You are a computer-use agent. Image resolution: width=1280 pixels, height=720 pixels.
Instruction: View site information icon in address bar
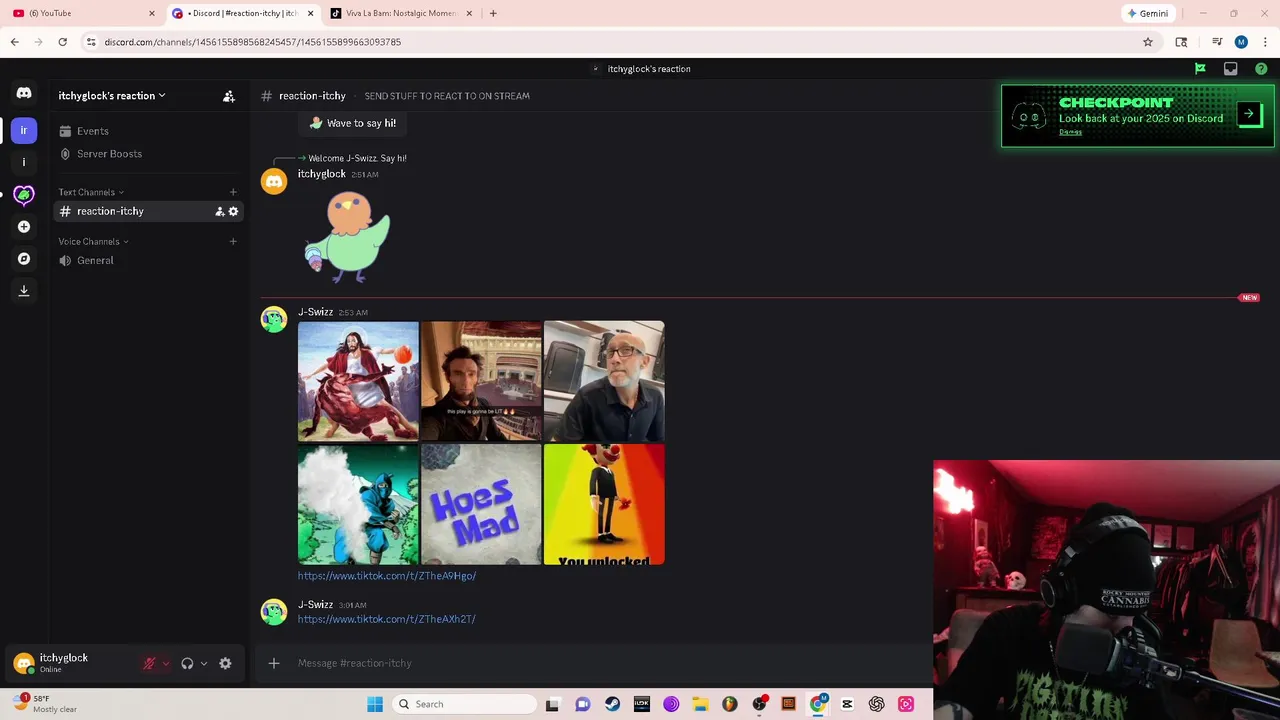91,42
